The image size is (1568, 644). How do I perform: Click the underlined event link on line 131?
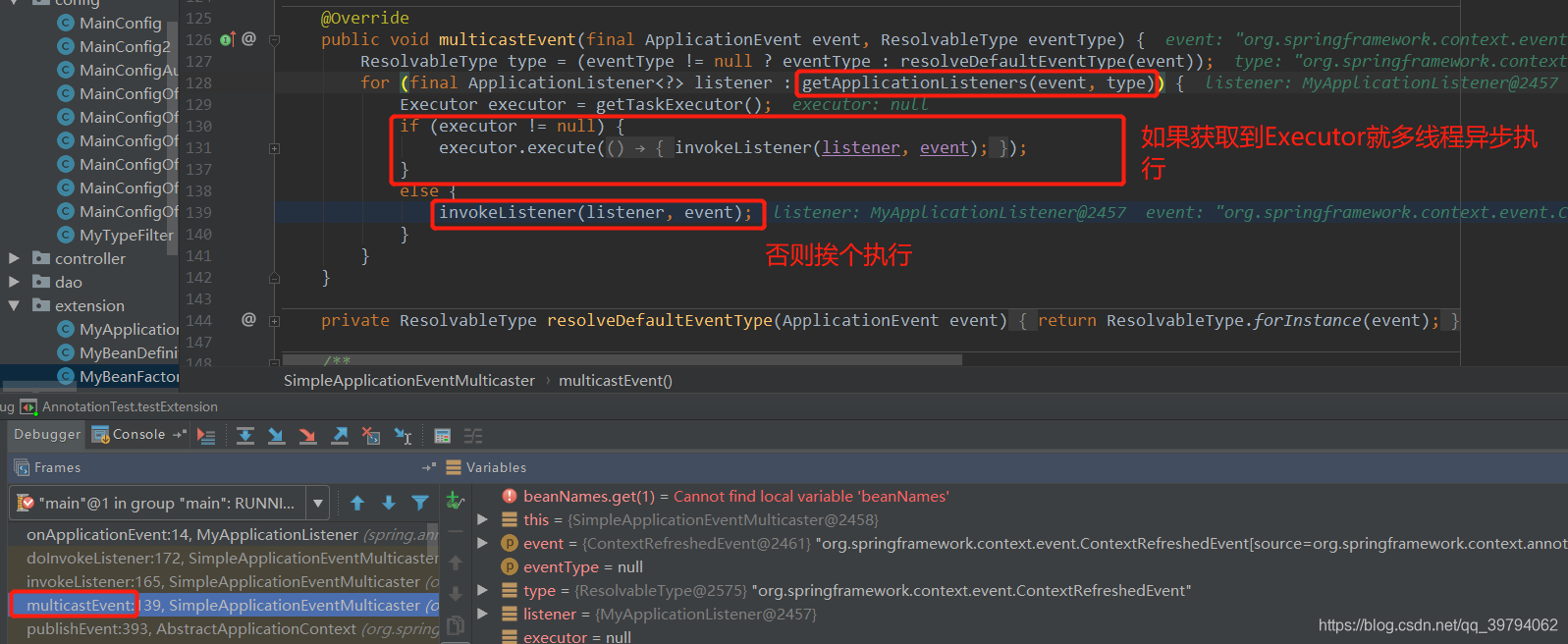(x=945, y=147)
